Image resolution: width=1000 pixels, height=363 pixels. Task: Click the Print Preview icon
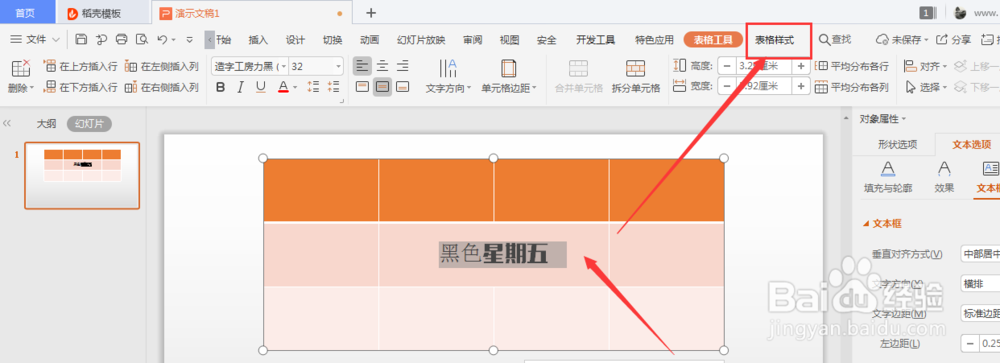(x=142, y=40)
